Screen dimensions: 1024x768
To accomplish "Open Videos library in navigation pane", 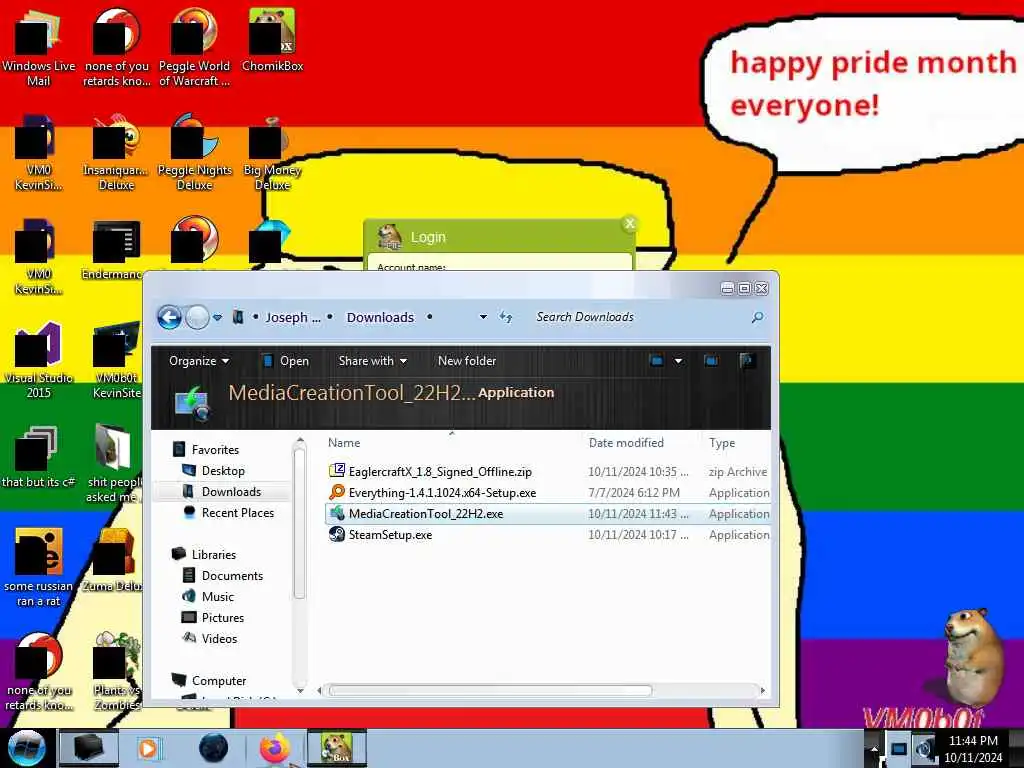I will 219,639.
